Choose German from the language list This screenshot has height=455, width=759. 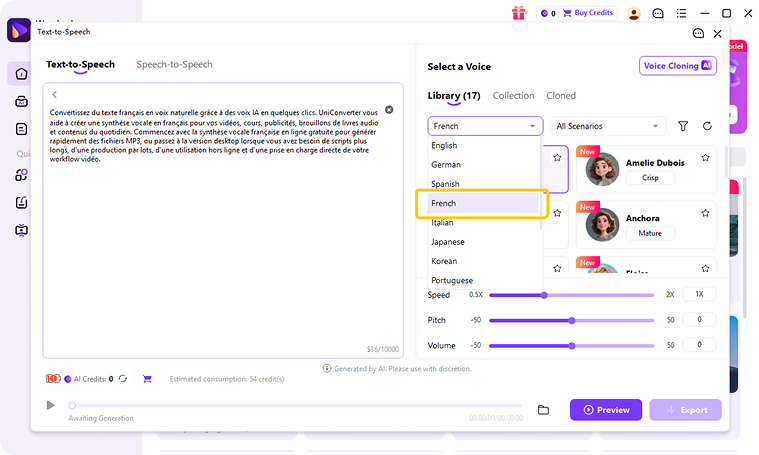pyautogui.click(x=483, y=165)
